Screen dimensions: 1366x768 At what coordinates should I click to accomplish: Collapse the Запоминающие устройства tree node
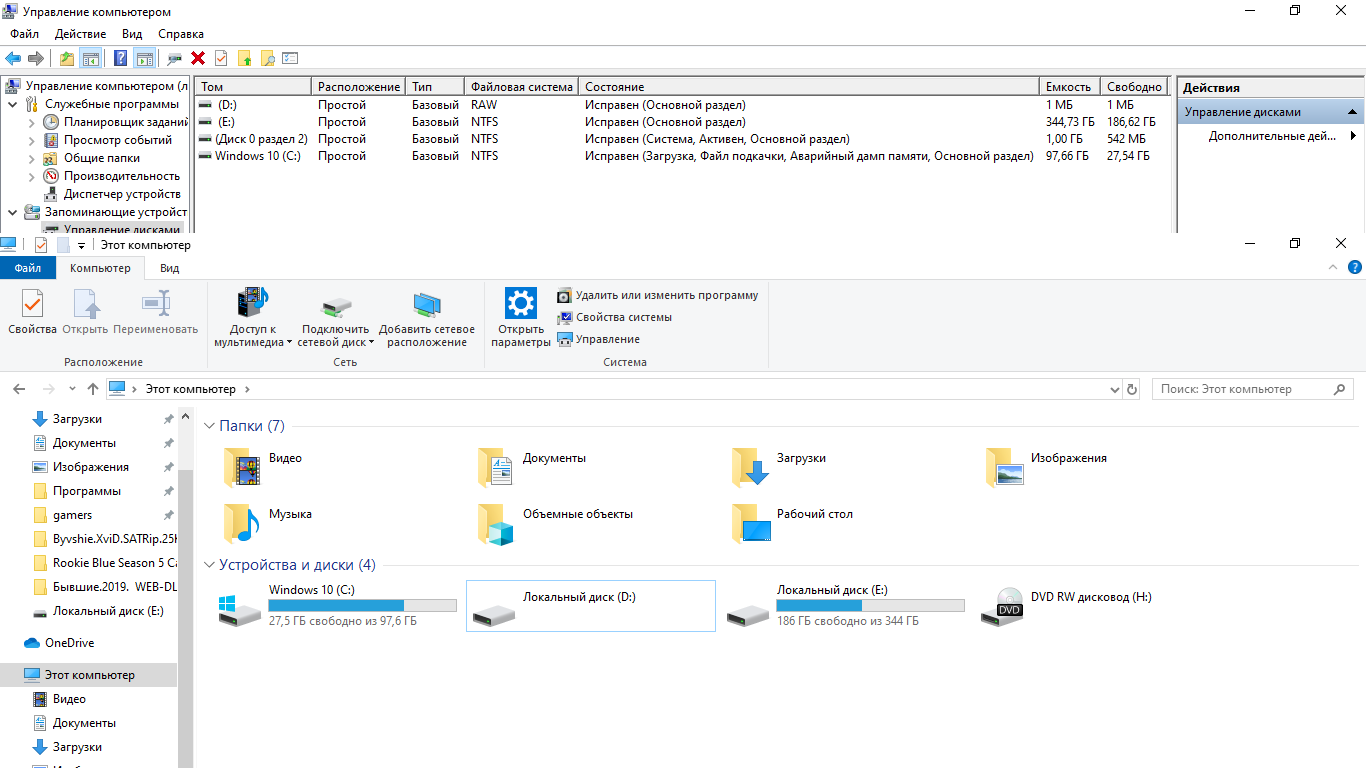12,212
